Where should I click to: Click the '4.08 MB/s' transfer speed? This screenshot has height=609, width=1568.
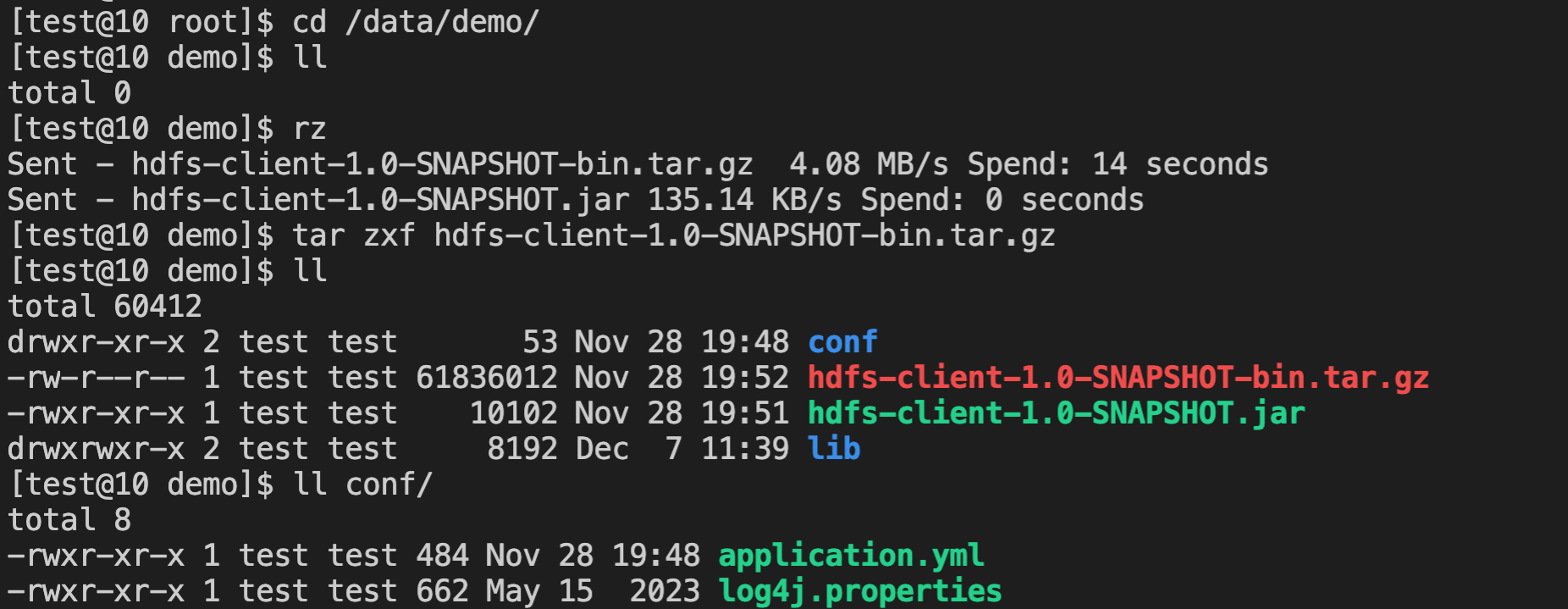point(868,164)
